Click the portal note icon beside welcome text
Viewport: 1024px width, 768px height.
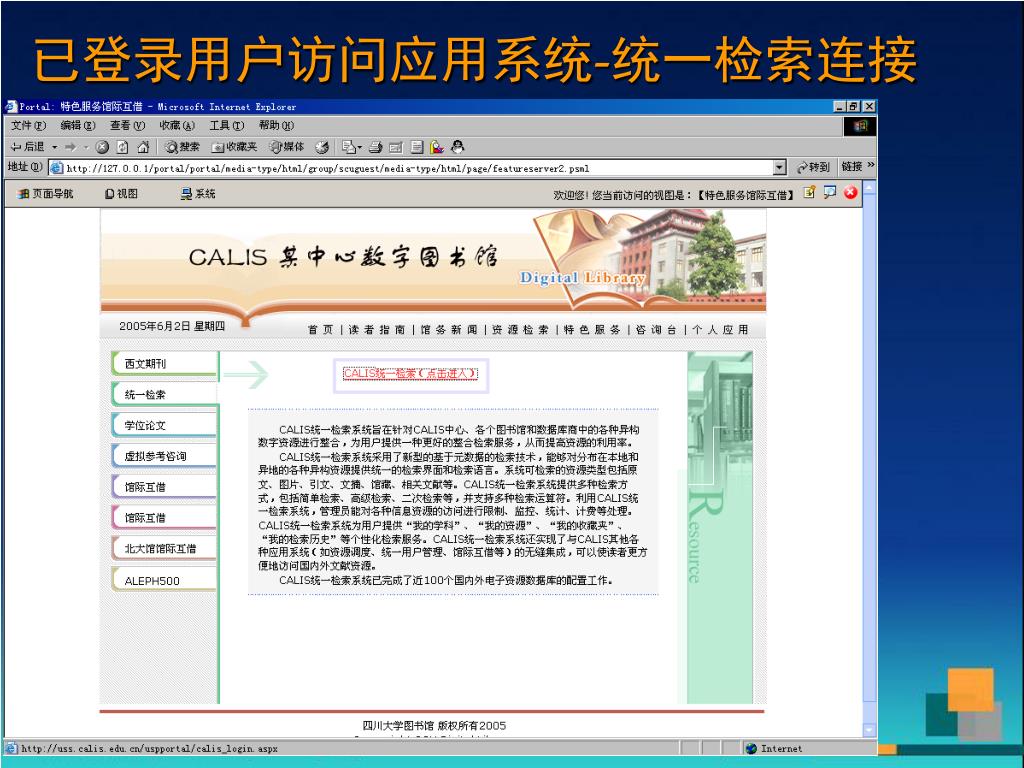pos(809,192)
